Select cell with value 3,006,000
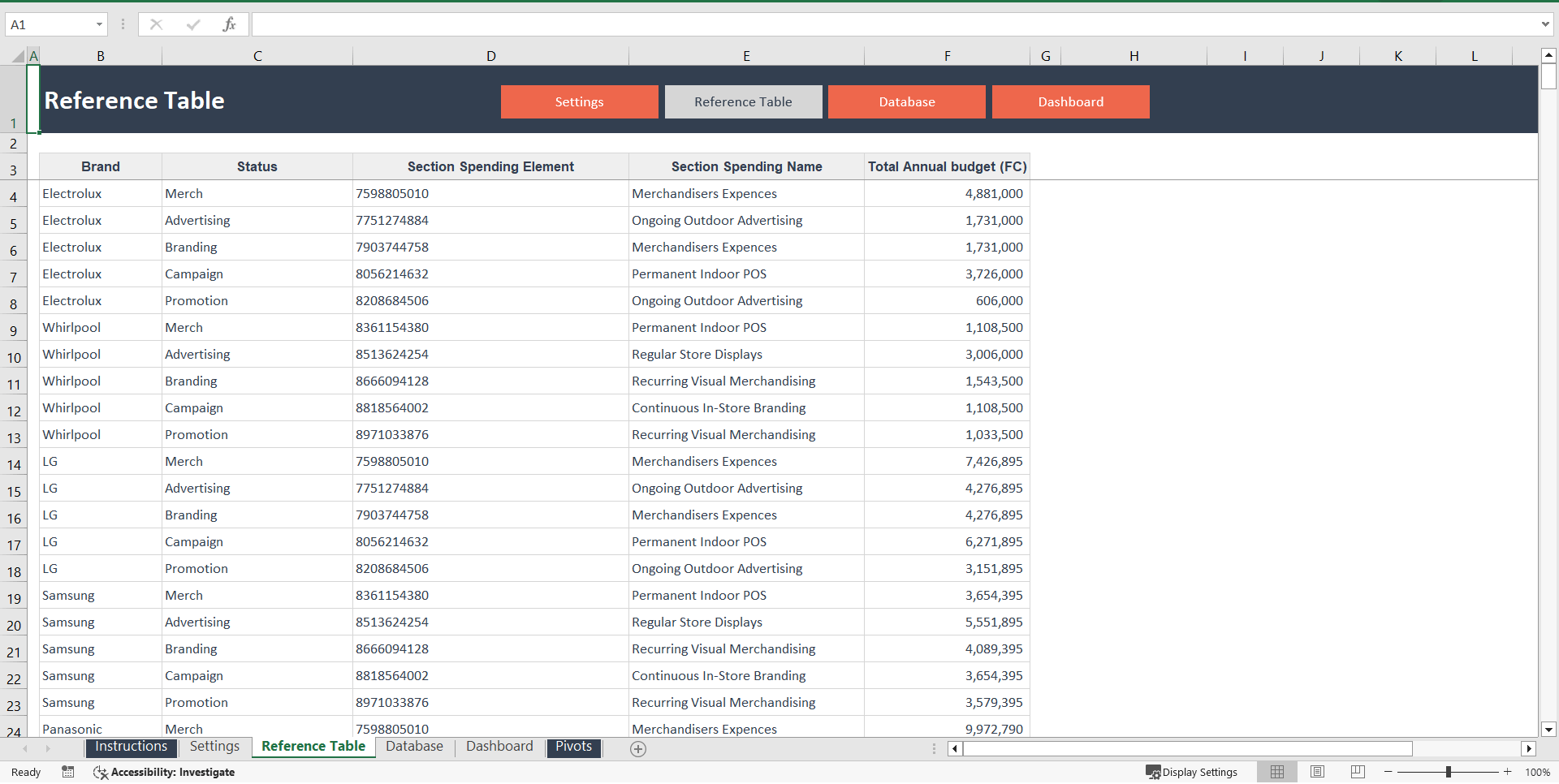The height and width of the screenshot is (784, 1559). (x=947, y=354)
